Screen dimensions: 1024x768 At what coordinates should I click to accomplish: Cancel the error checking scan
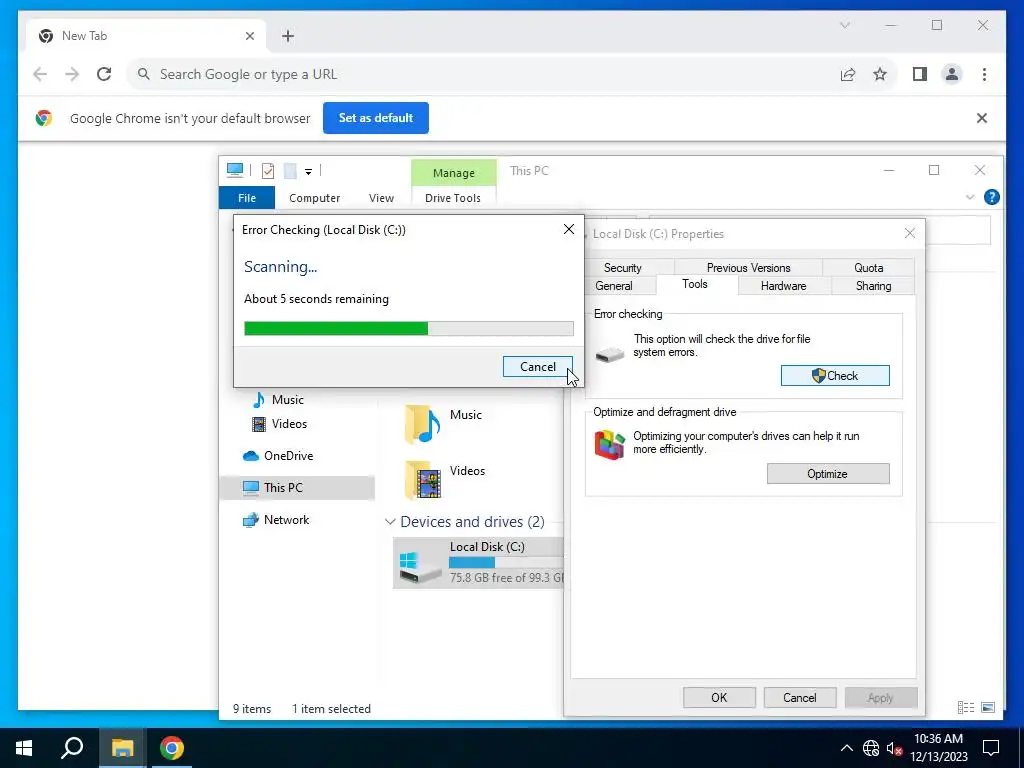537,366
